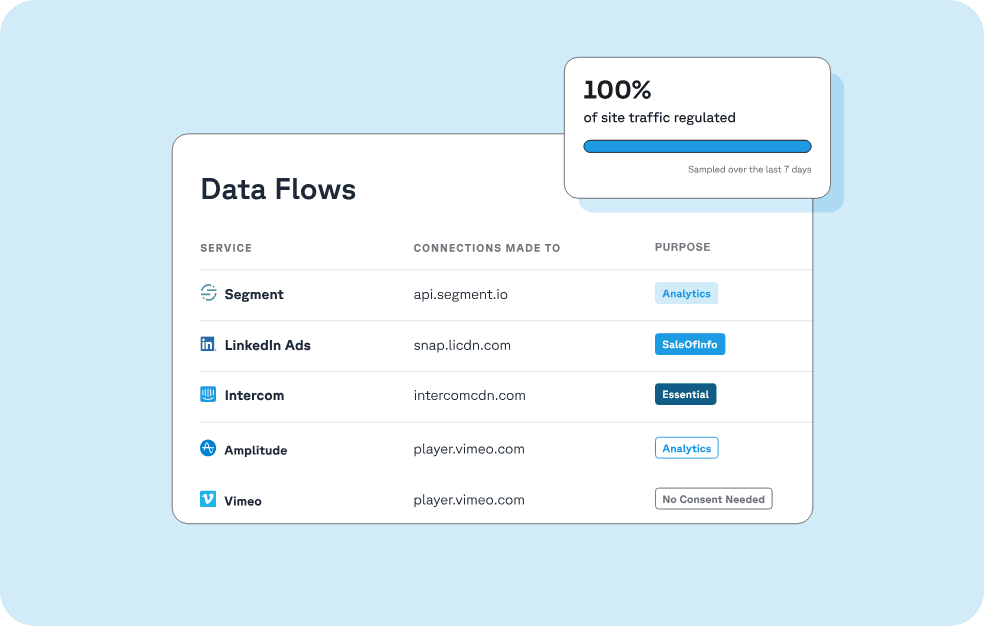Click the Analytics badge for Segment
Image resolution: width=984 pixels, height=626 pixels.
point(686,293)
